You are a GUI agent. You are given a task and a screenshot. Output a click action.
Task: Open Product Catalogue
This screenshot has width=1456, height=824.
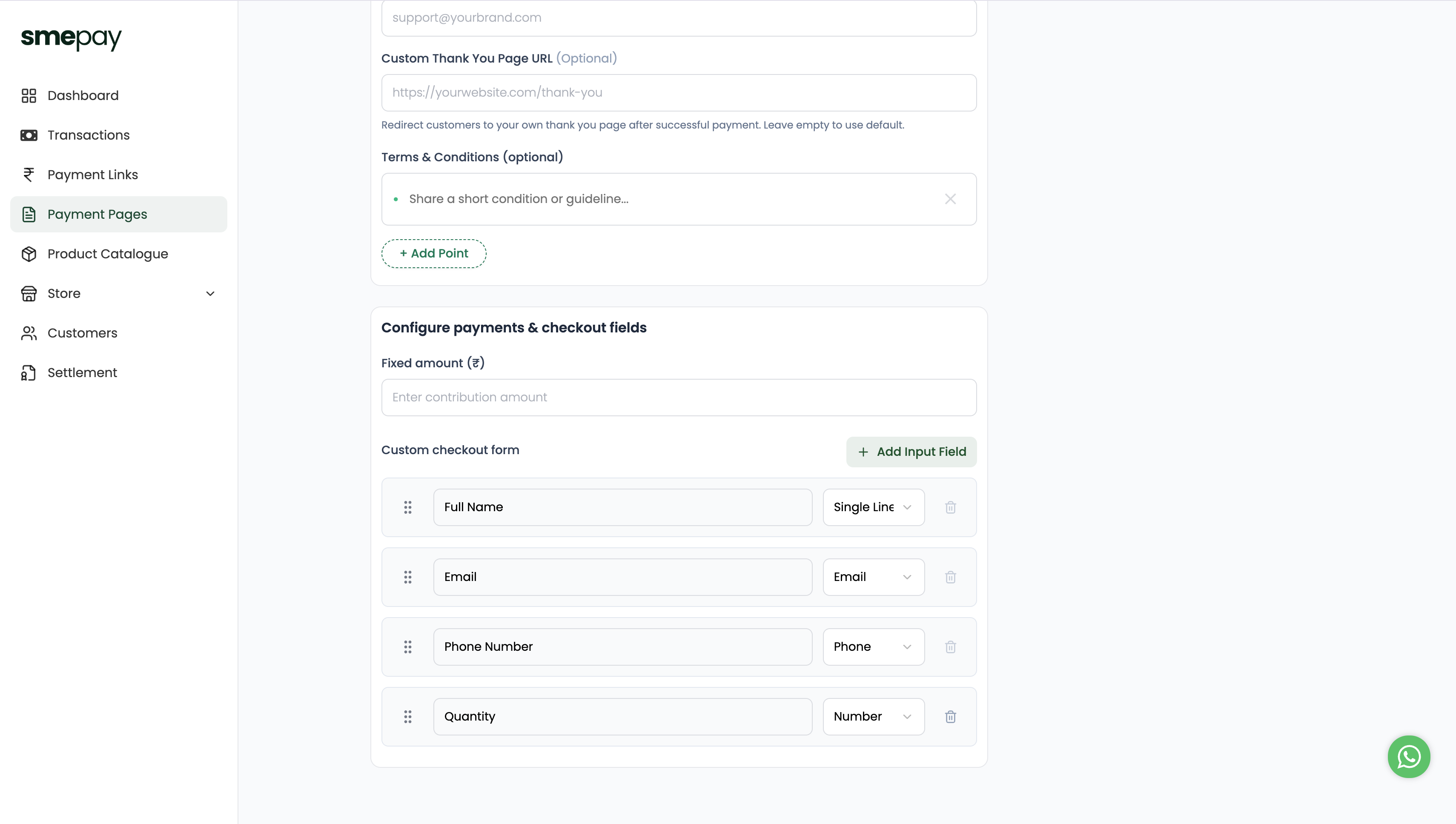[118, 254]
